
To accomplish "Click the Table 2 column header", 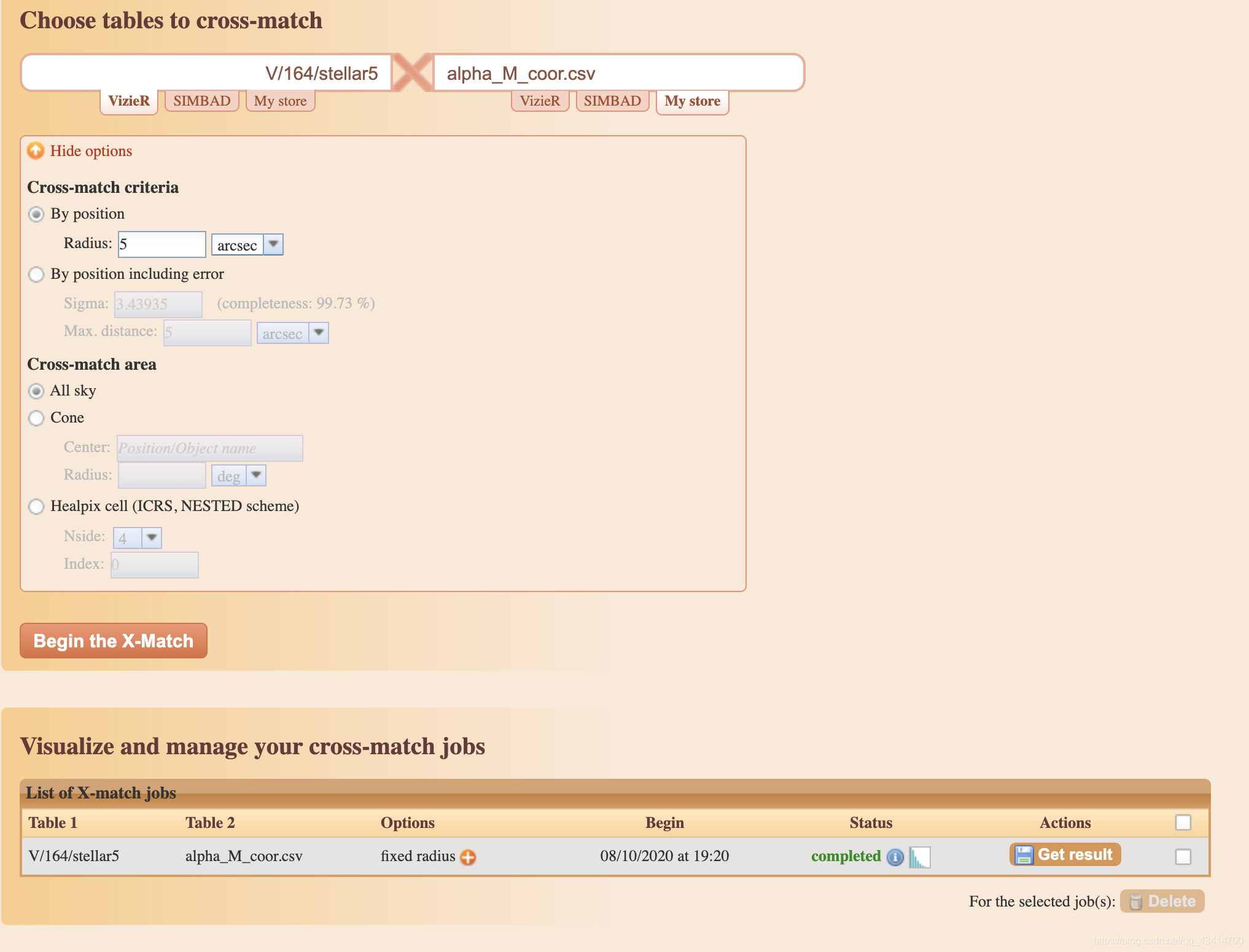I will pyautogui.click(x=210, y=823).
